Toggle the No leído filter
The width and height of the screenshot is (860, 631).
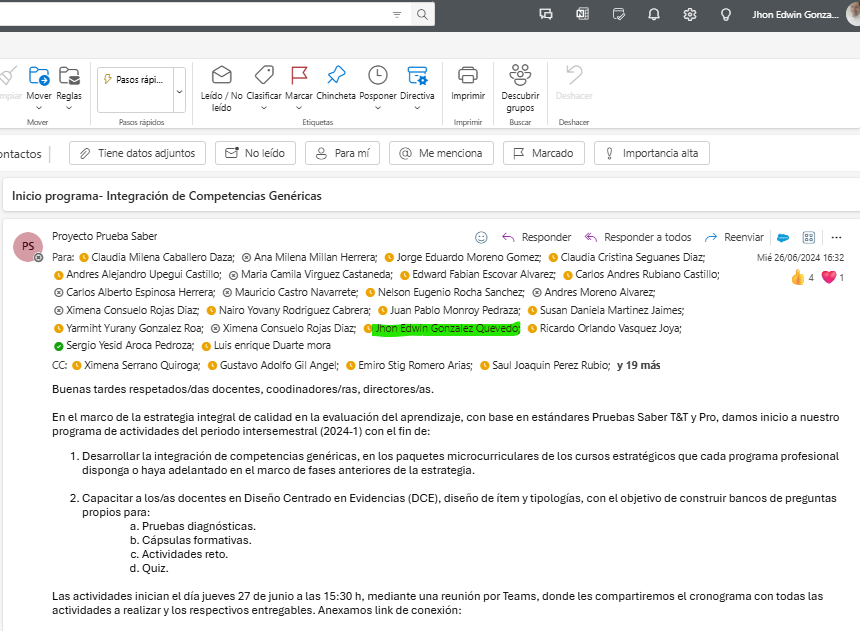(255, 153)
